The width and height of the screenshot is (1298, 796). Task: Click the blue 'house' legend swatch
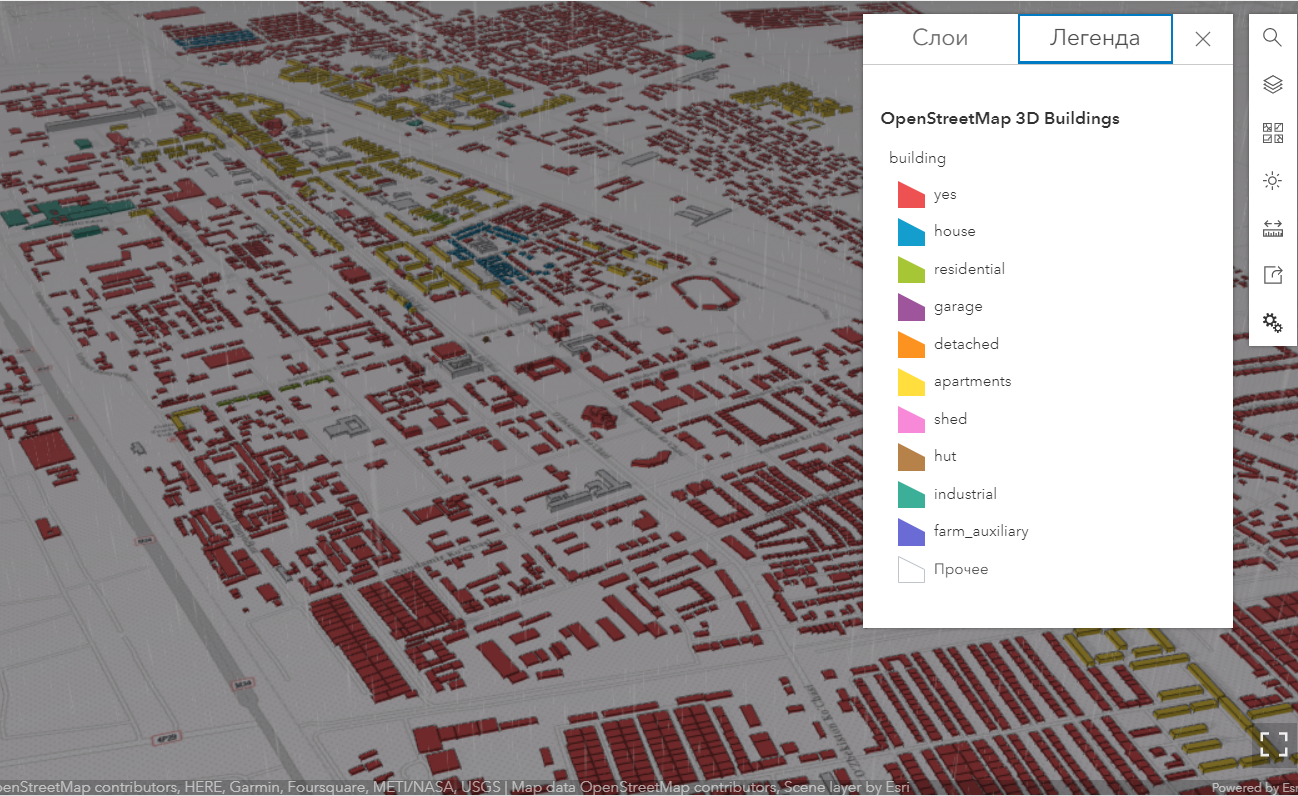pyautogui.click(x=911, y=232)
